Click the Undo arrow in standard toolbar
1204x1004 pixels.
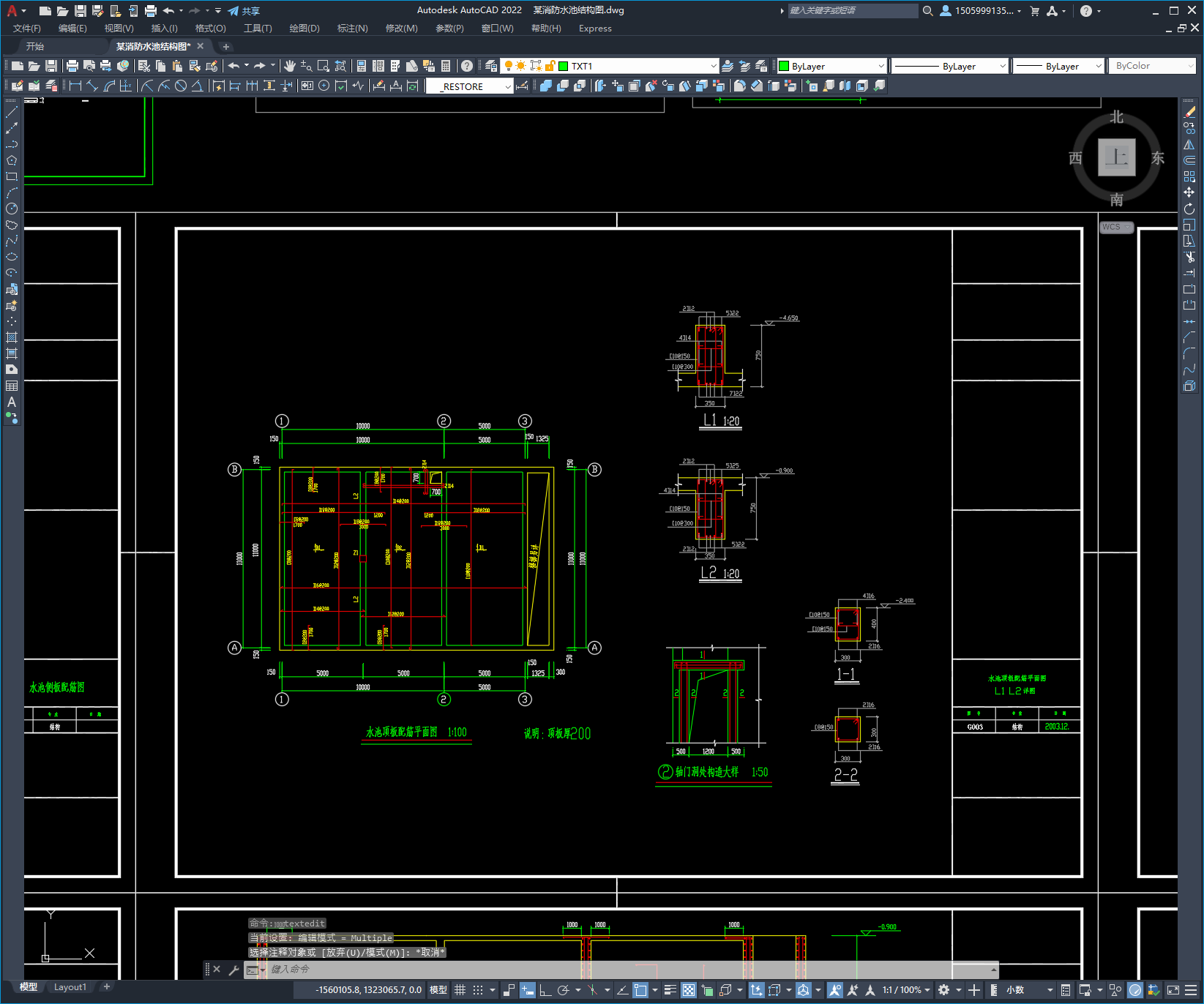tap(233, 66)
